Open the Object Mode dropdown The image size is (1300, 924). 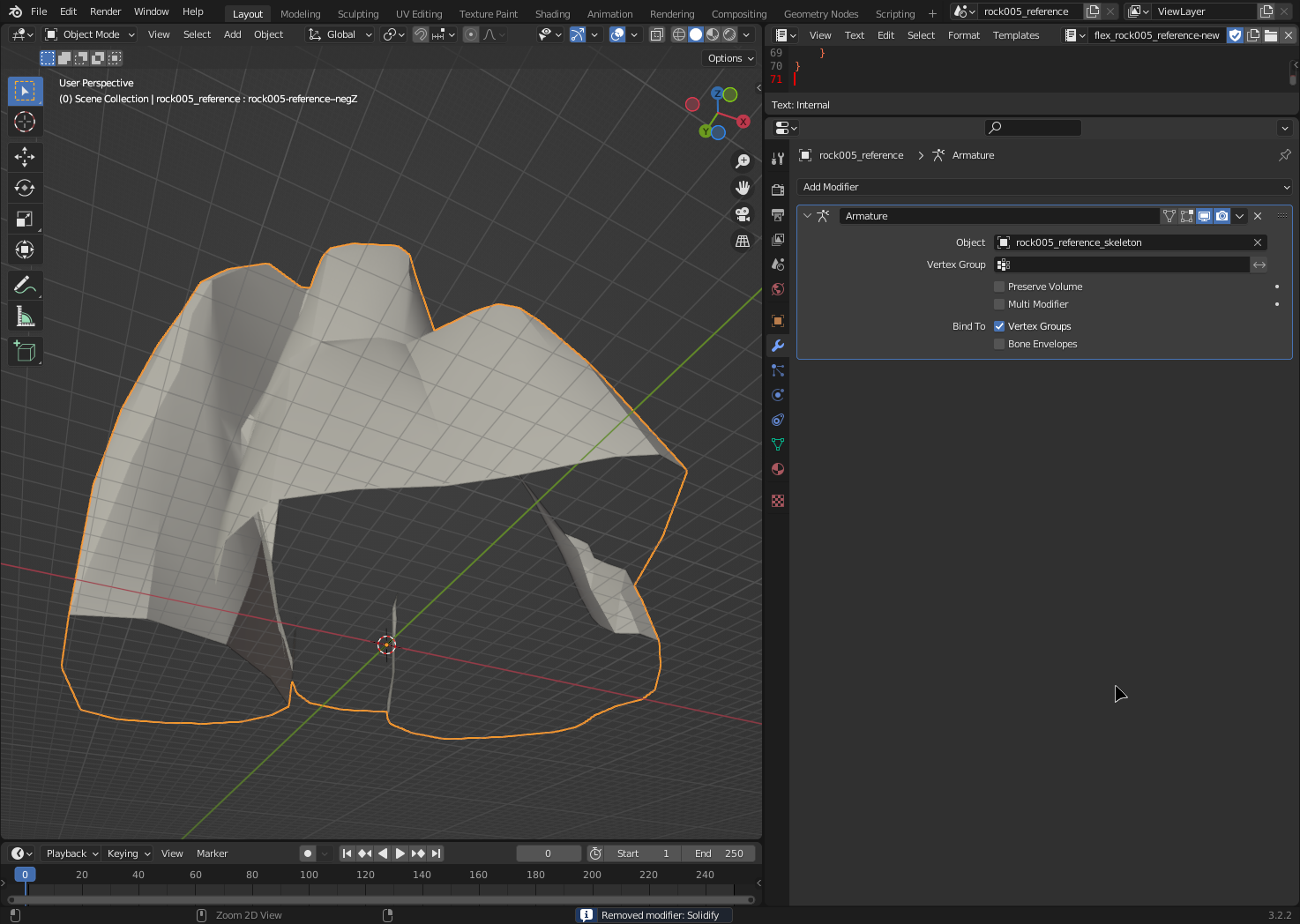click(x=90, y=34)
